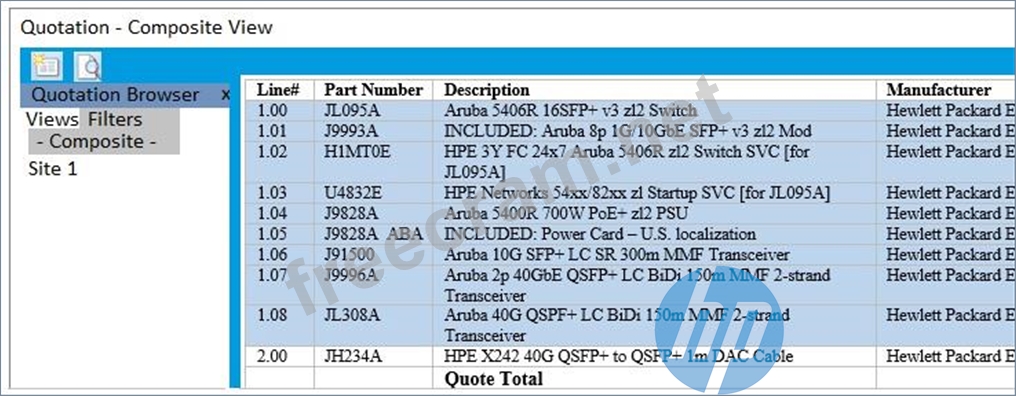Switch to the Views tab
This screenshot has height=396, width=1016.
[52, 119]
